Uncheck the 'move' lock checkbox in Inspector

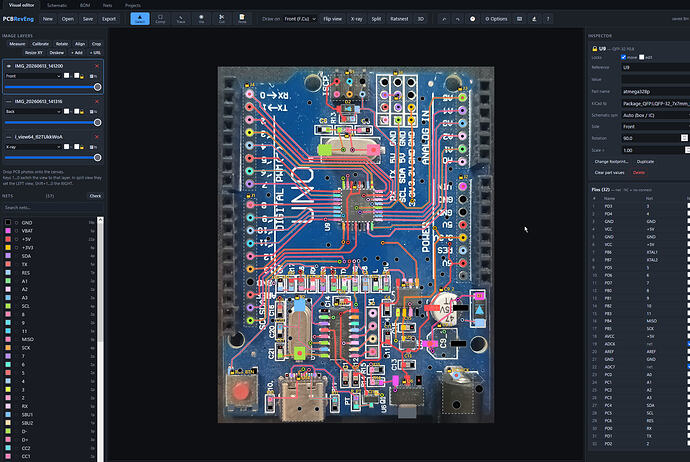(623, 57)
